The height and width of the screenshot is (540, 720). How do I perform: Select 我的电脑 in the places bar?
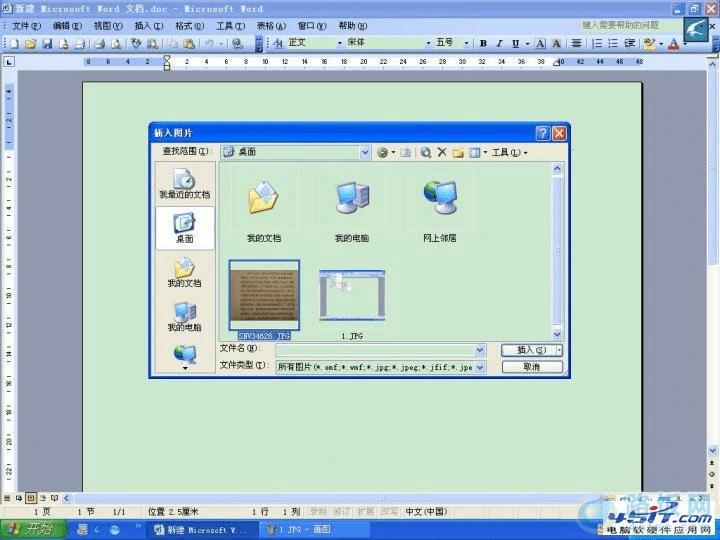tap(185, 317)
